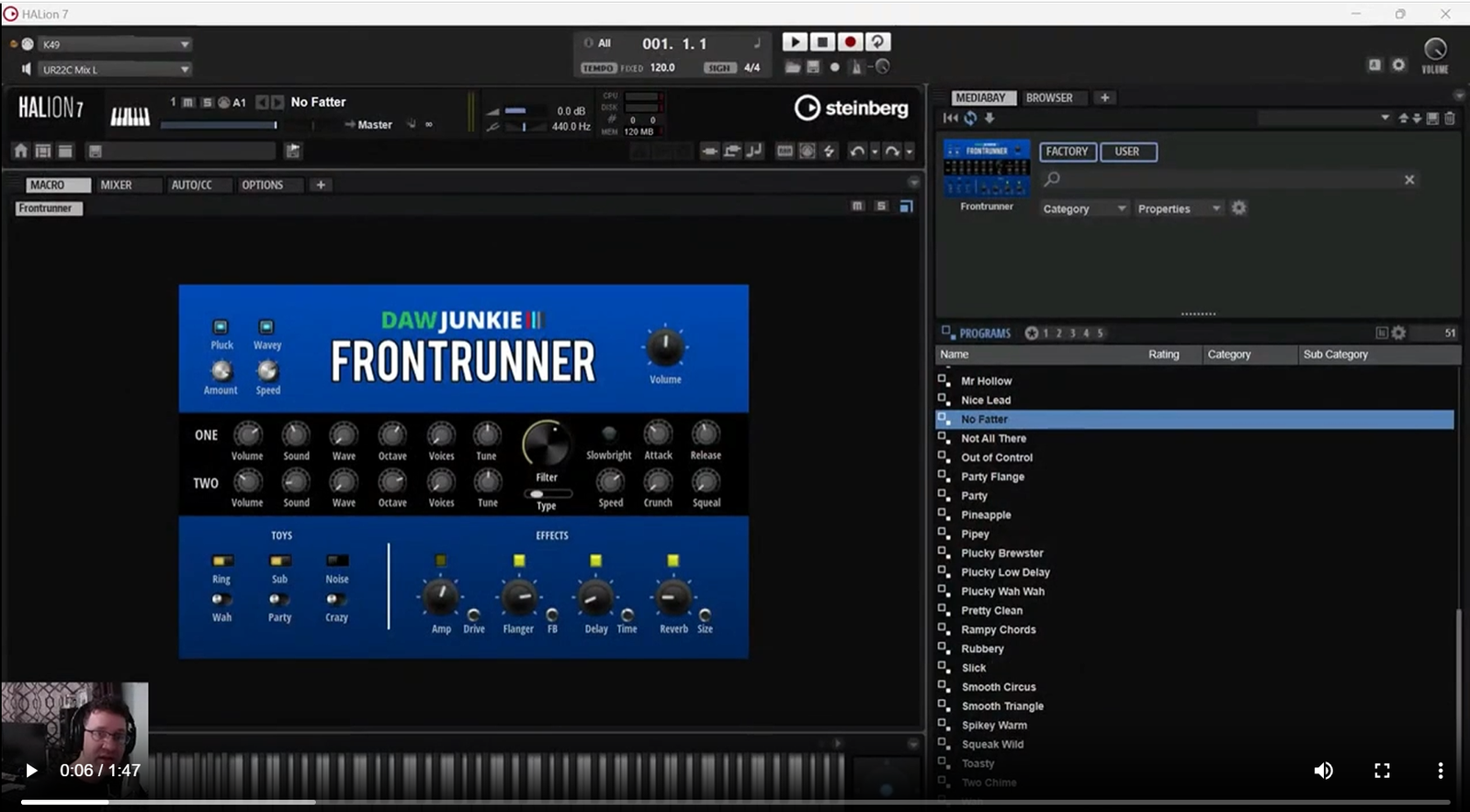Expand the Category filter dropdown
The height and width of the screenshot is (812, 1470).
click(1084, 209)
